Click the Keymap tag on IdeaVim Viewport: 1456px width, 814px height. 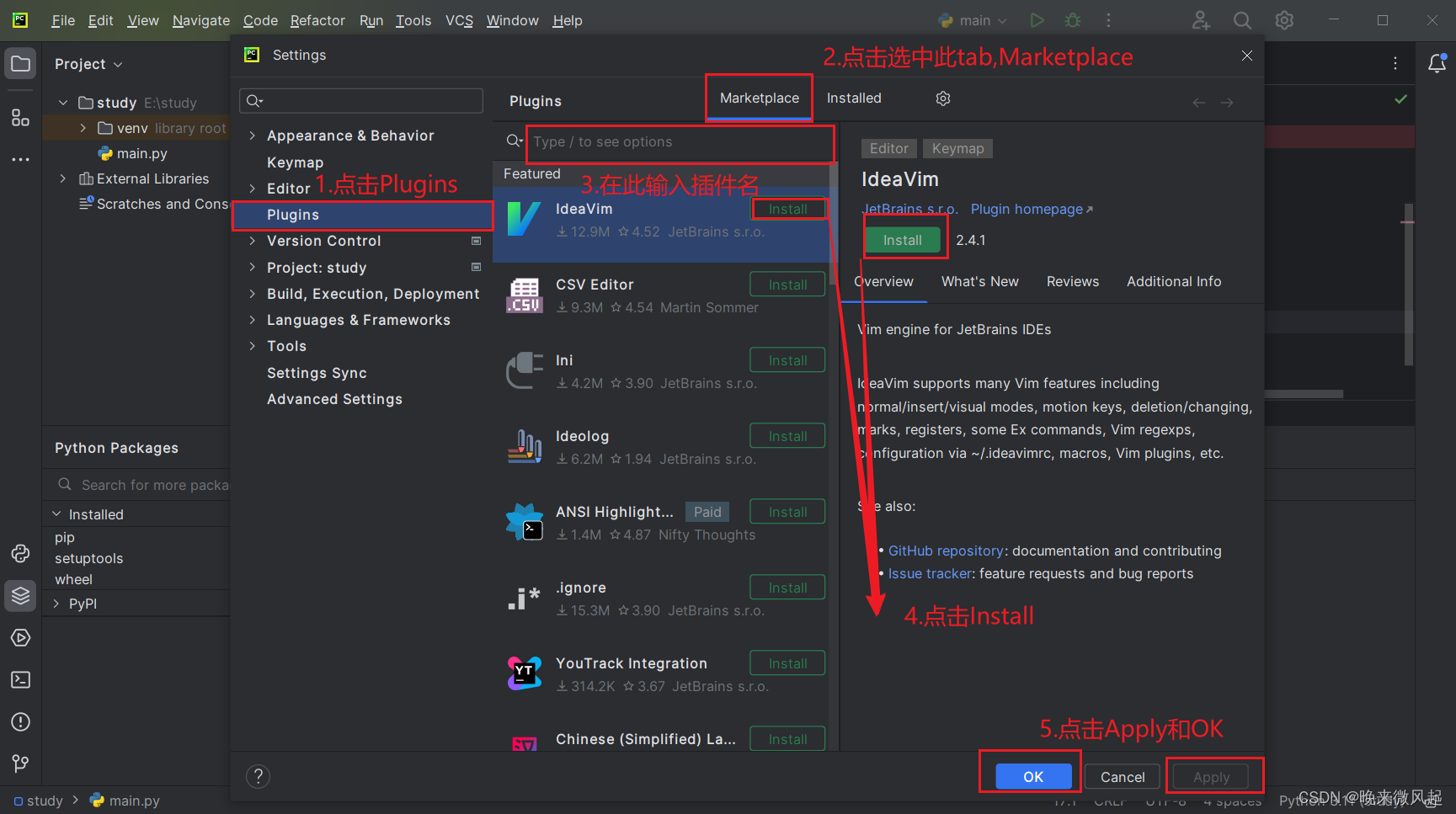click(957, 148)
